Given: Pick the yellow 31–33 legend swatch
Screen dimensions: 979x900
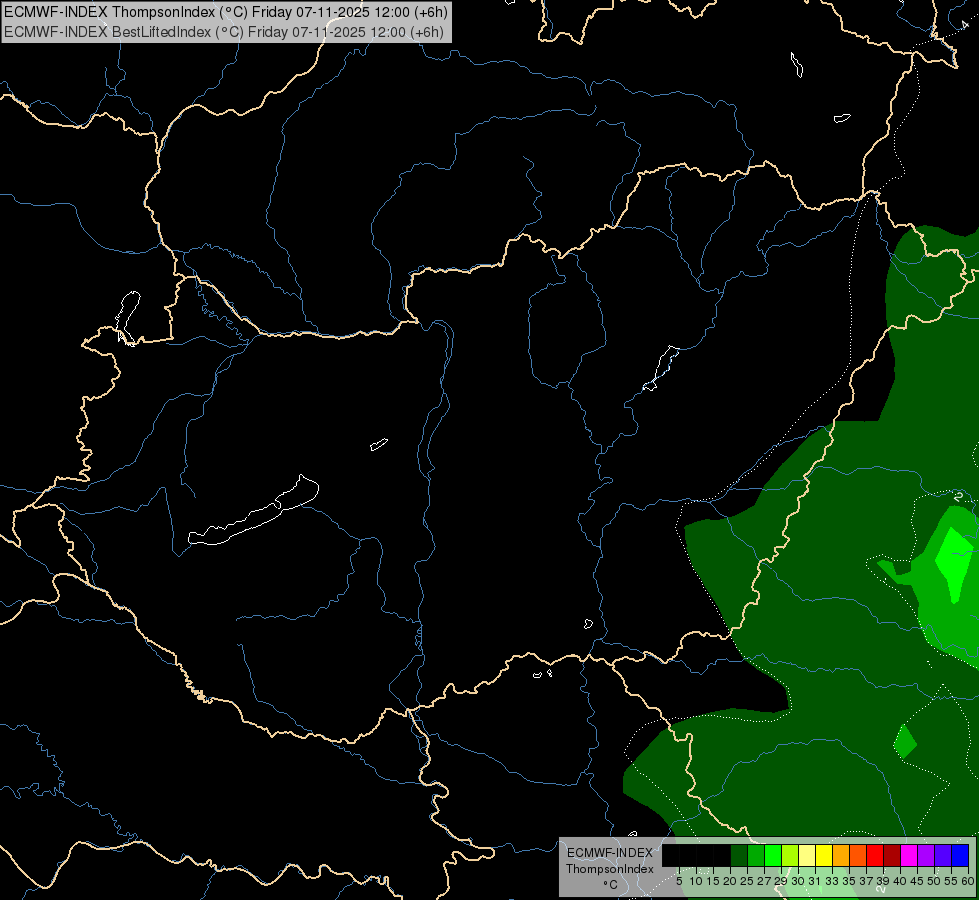Looking at the screenshot, I should [824, 855].
